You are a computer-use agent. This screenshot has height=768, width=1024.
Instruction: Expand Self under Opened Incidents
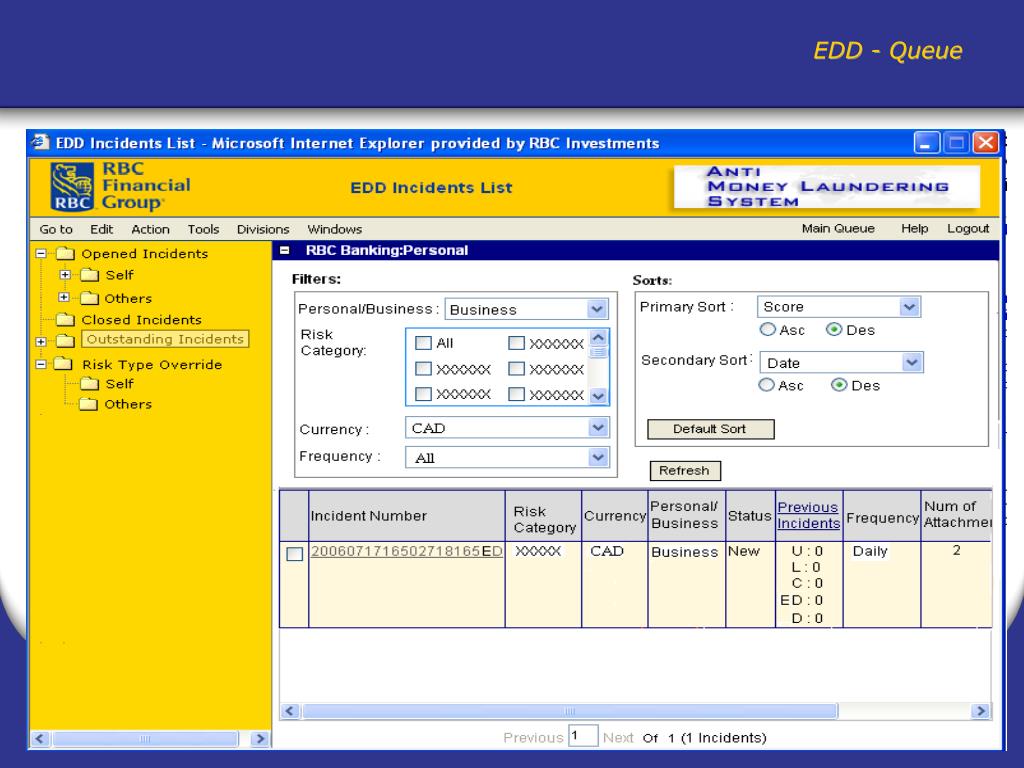[65, 275]
